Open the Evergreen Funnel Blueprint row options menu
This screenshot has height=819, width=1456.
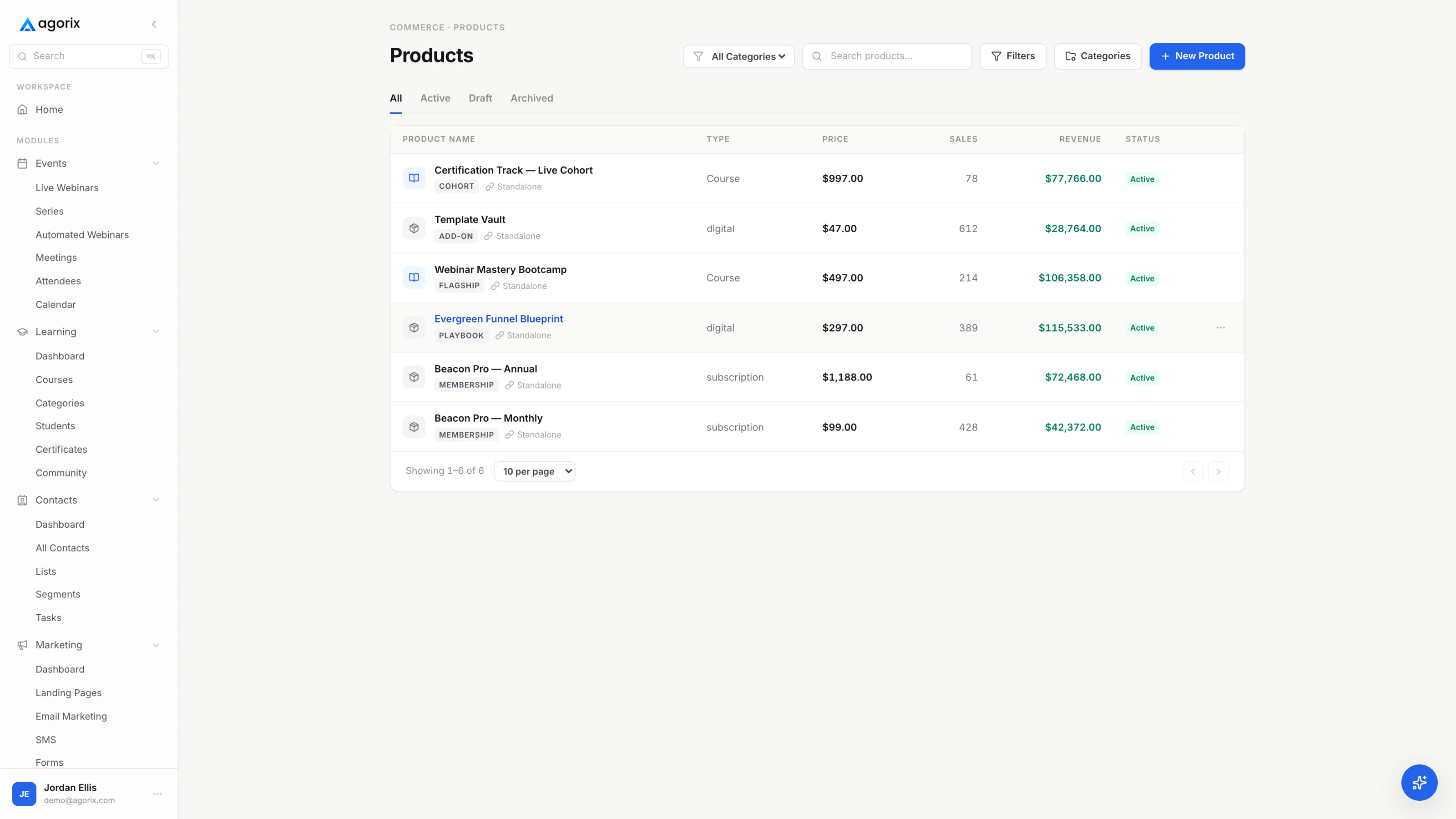click(1221, 328)
